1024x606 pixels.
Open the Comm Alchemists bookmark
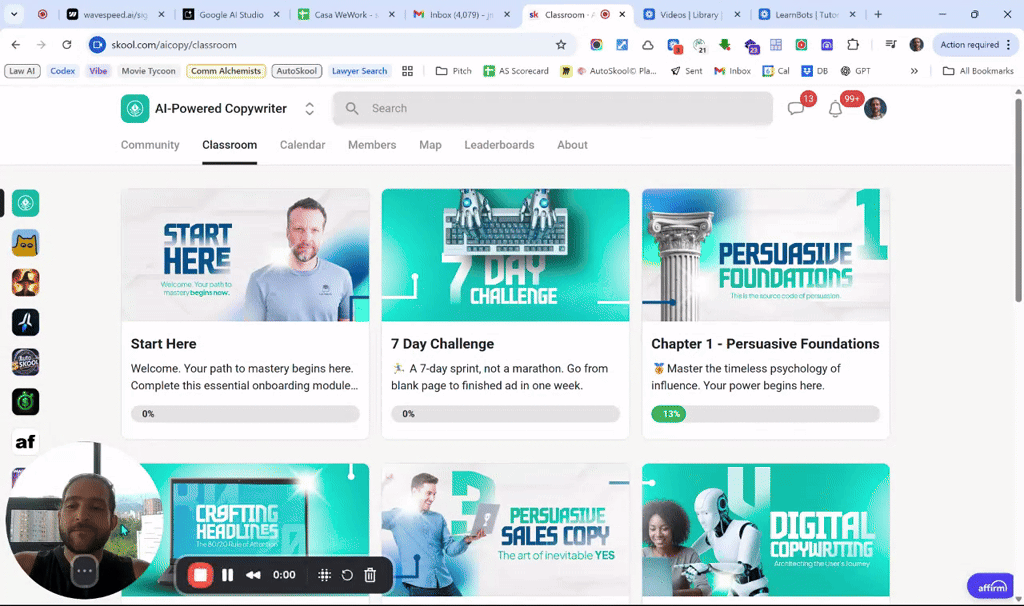pyautogui.click(x=226, y=71)
